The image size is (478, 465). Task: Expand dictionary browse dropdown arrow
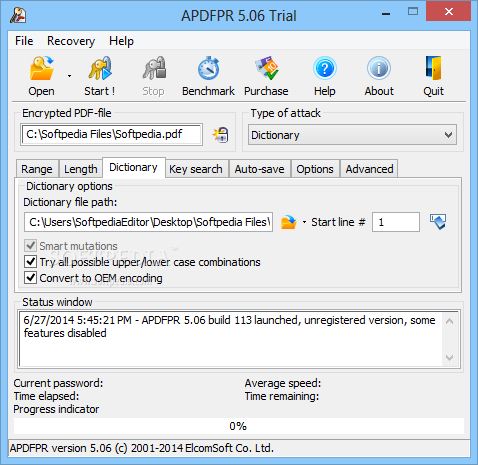(x=304, y=222)
